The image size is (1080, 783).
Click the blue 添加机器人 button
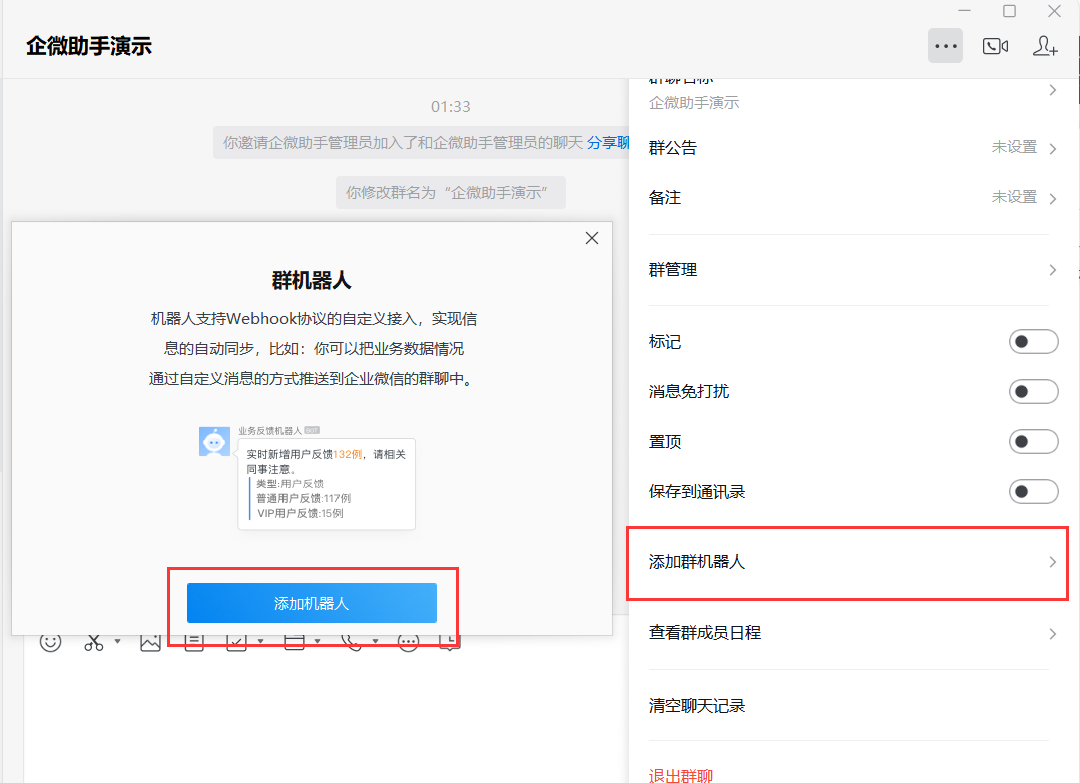pos(311,603)
